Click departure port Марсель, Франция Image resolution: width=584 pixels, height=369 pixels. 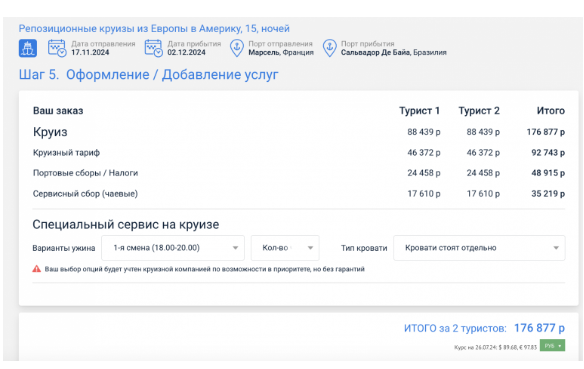pyautogui.click(x=281, y=53)
